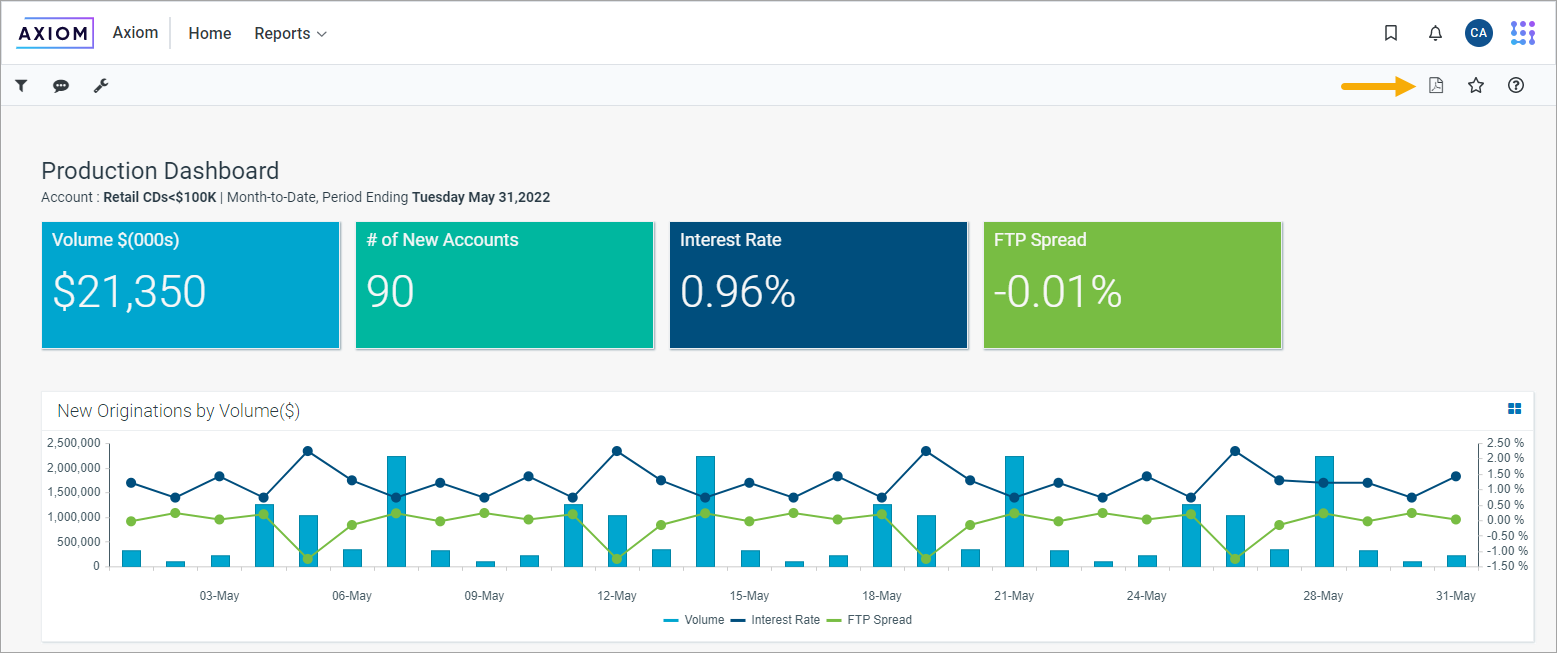The height and width of the screenshot is (653, 1557).
Task: Toggle Interest Rate series in legend
Action: pos(776,620)
